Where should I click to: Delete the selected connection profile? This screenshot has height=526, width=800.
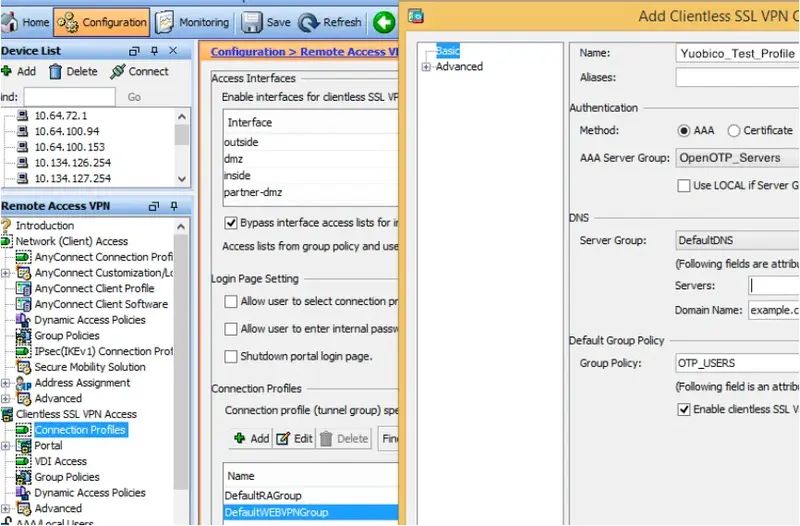tap(344, 439)
